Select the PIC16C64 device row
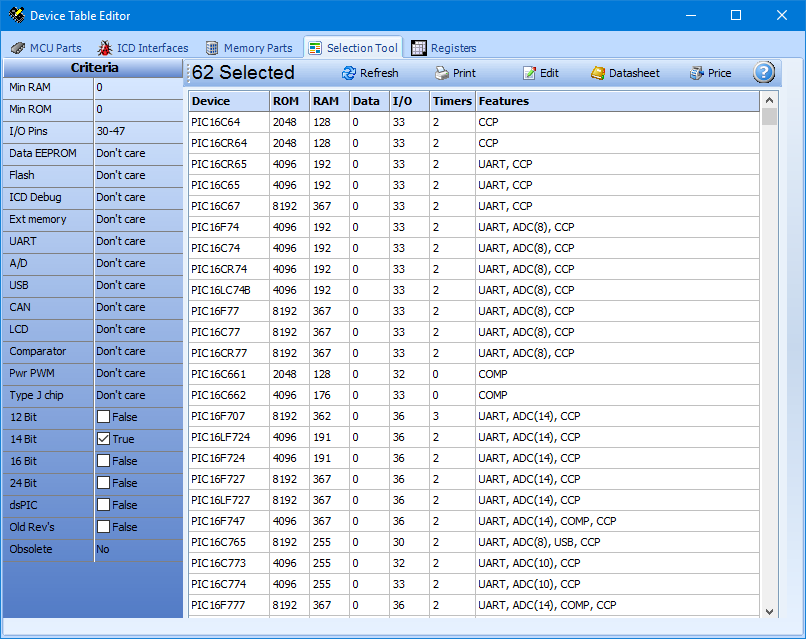Viewport: 806px width, 639px height. coord(474,122)
